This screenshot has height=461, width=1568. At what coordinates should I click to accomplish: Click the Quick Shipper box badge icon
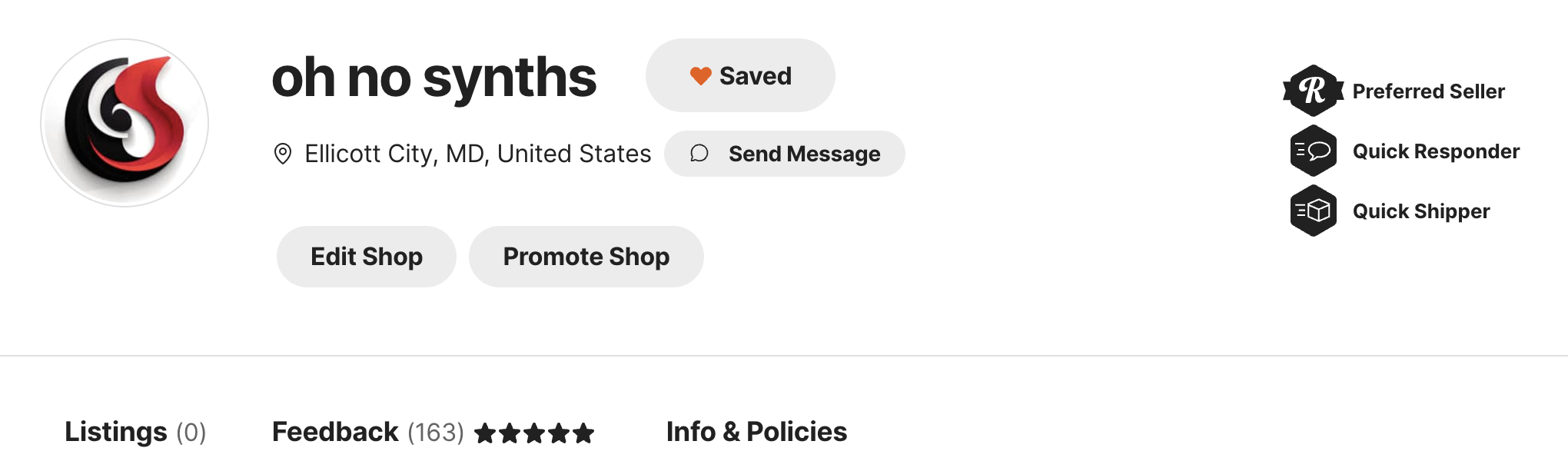[x=1313, y=211]
